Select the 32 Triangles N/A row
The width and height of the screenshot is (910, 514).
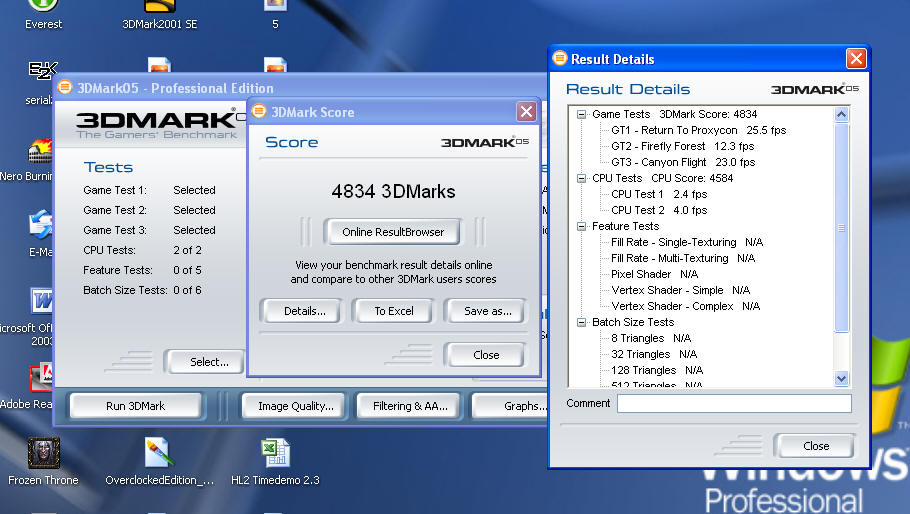pos(654,354)
